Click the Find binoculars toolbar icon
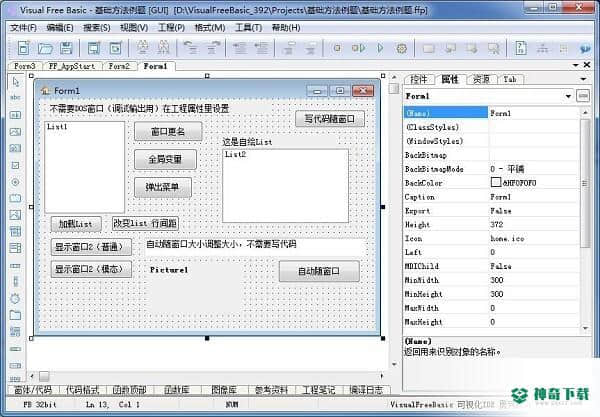Image resolution: width=600 pixels, height=417 pixels. point(142,48)
